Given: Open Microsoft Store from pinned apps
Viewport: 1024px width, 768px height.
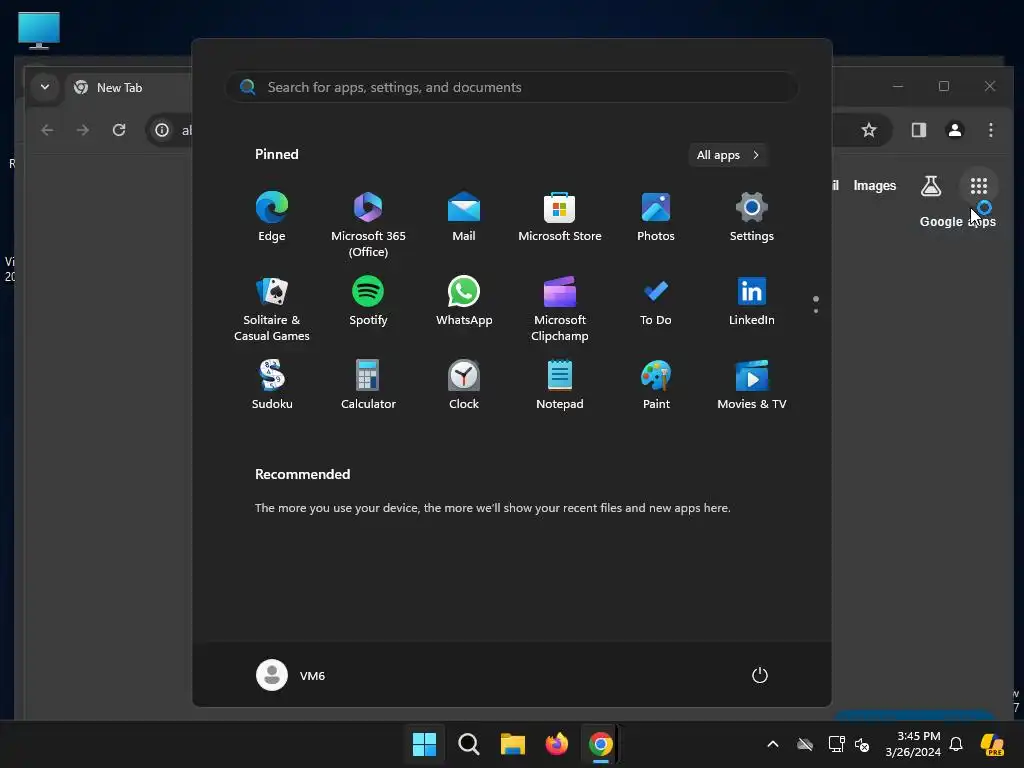Looking at the screenshot, I should pyautogui.click(x=560, y=217).
